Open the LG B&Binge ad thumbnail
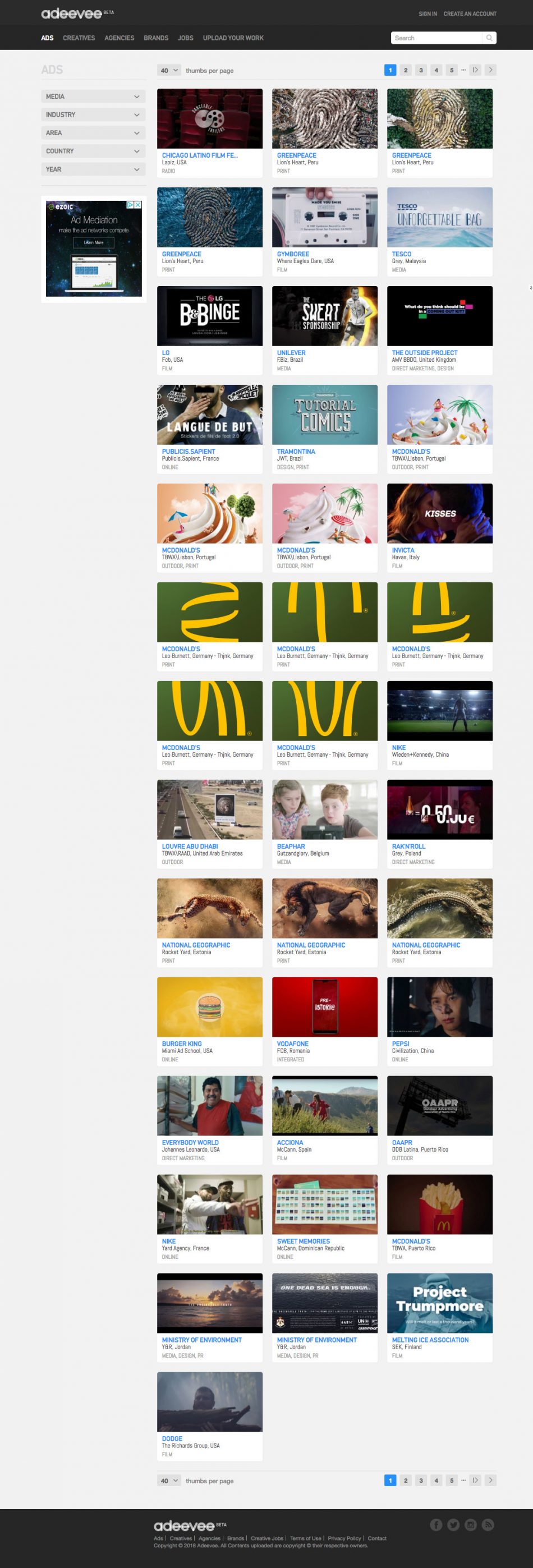Viewport: 533px width, 1568px height. pyautogui.click(x=209, y=316)
